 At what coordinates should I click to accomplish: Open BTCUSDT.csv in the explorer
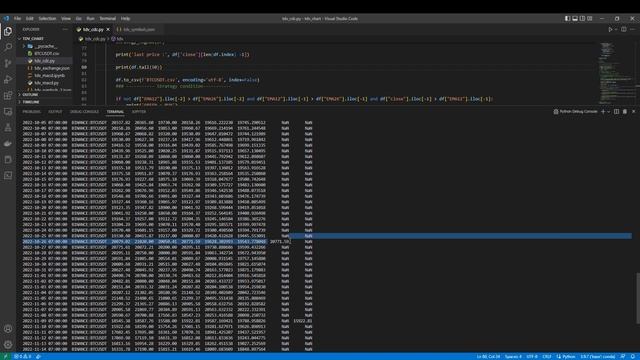47,53
